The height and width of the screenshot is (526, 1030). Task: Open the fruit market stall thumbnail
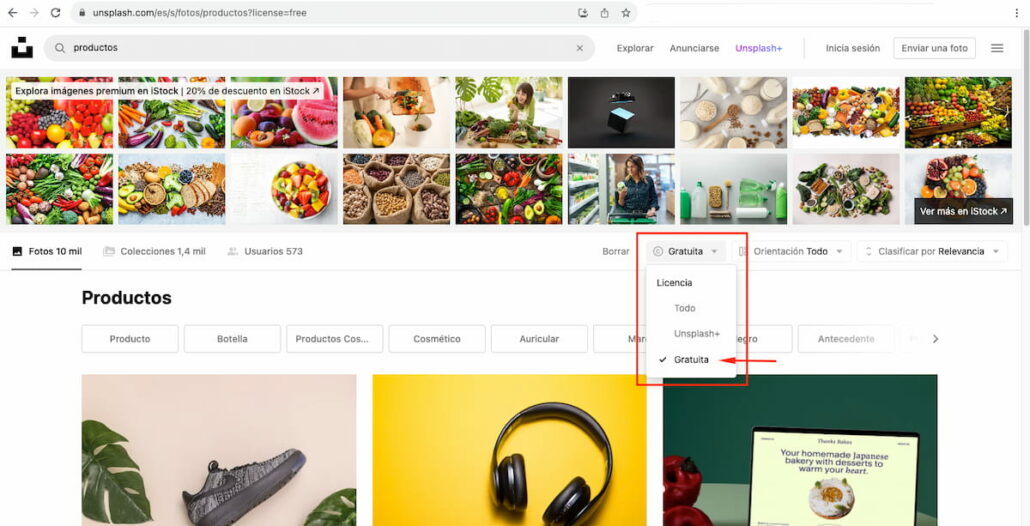point(958,112)
